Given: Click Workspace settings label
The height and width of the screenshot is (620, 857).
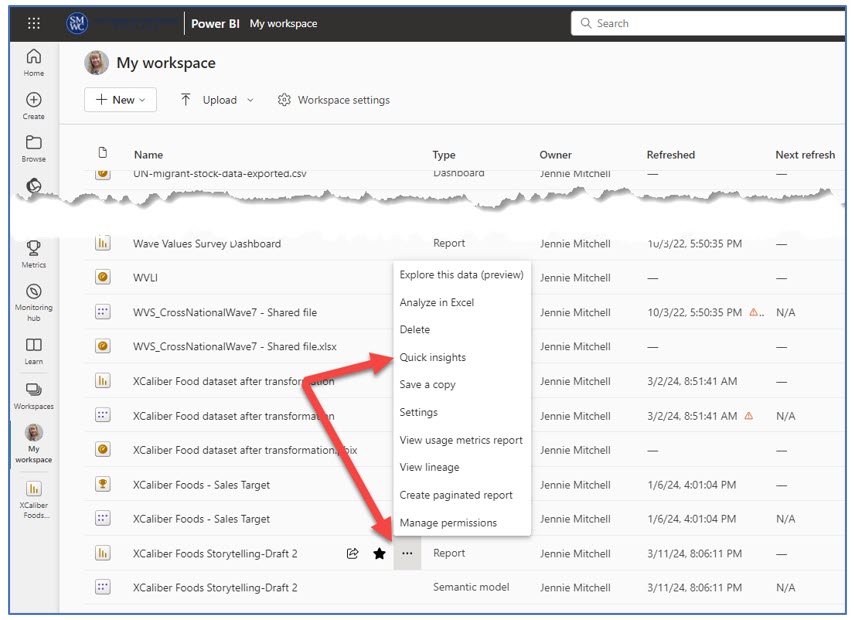Looking at the screenshot, I should [344, 100].
